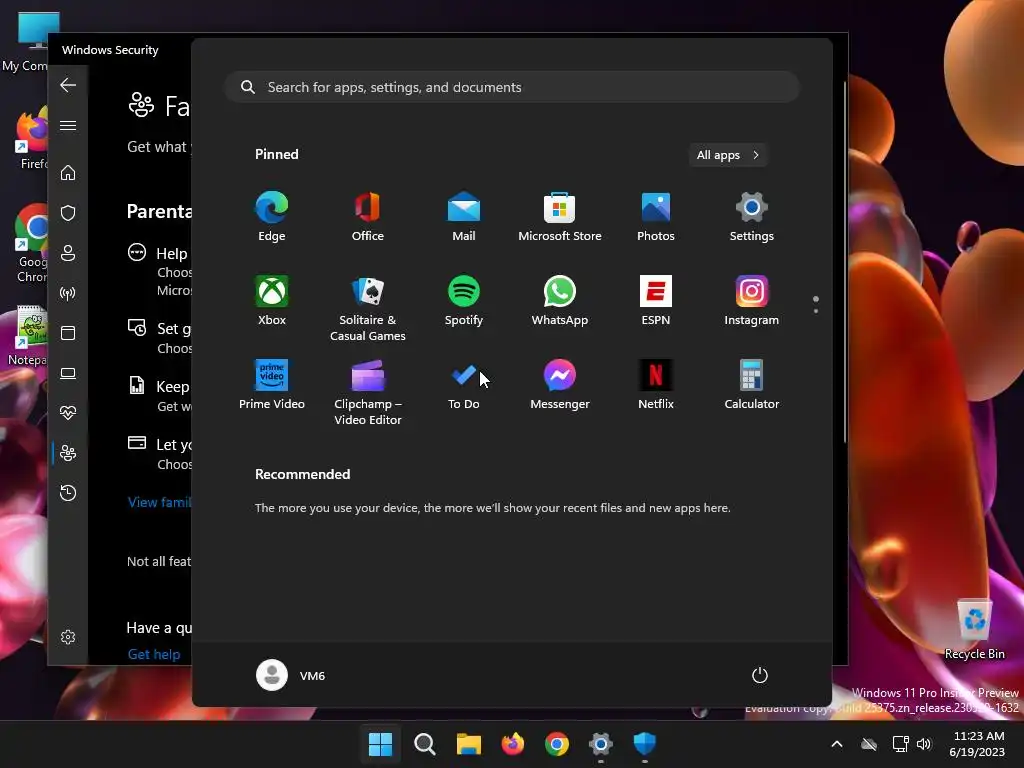Open the VM6 user account menu
This screenshot has width=1024, height=768.
point(291,675)
